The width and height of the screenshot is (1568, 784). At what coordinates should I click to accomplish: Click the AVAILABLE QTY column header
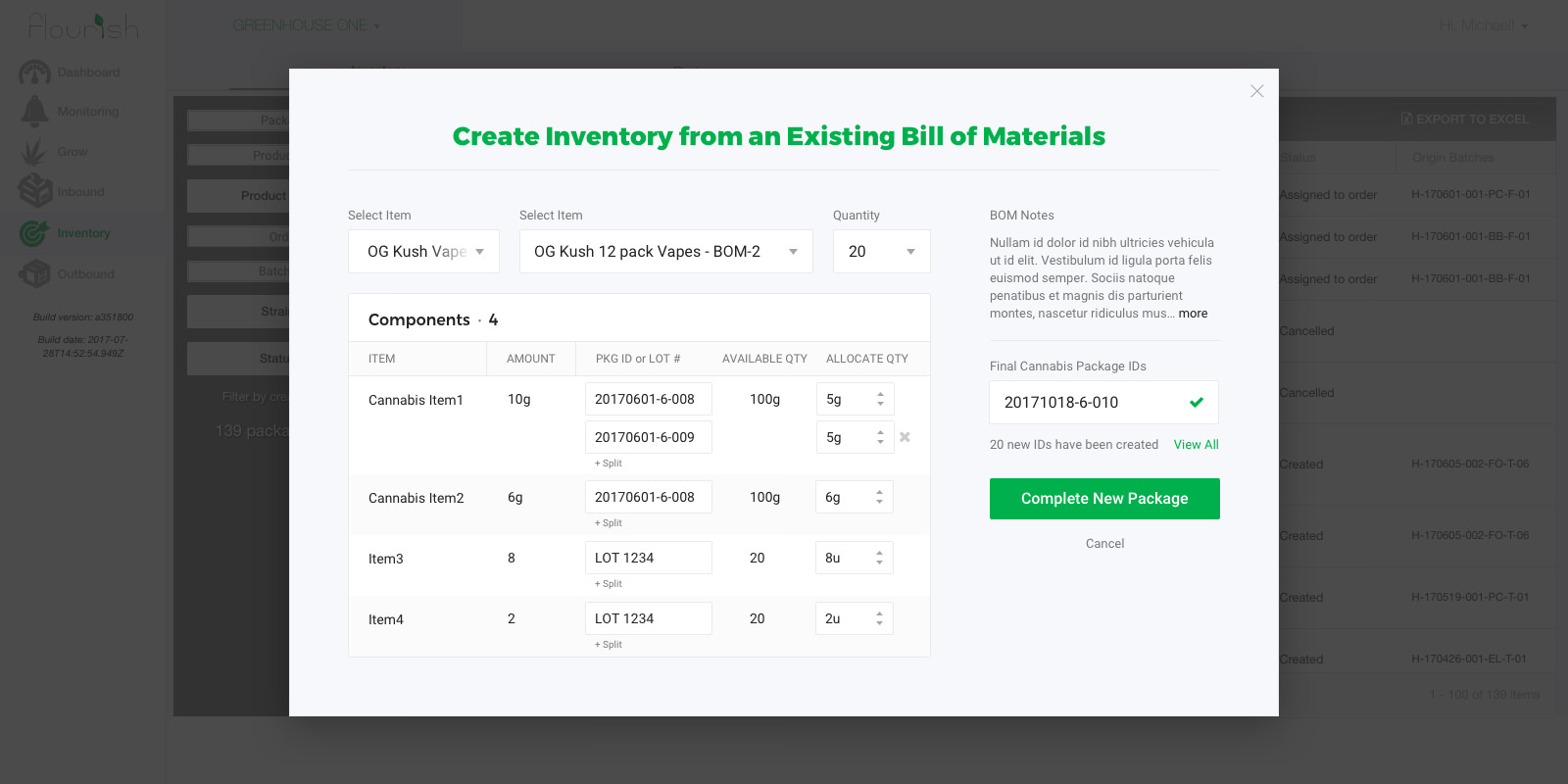point(764,359)
